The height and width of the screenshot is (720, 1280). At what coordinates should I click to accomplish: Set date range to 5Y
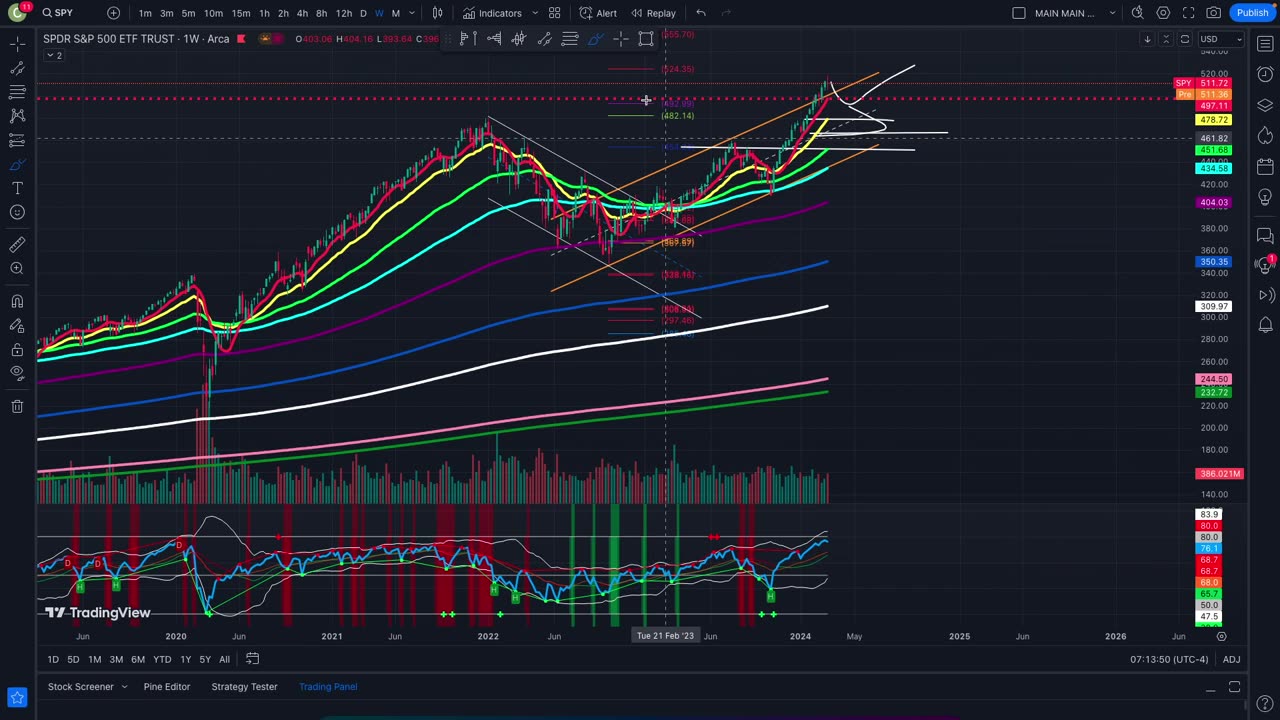(204, 659)
